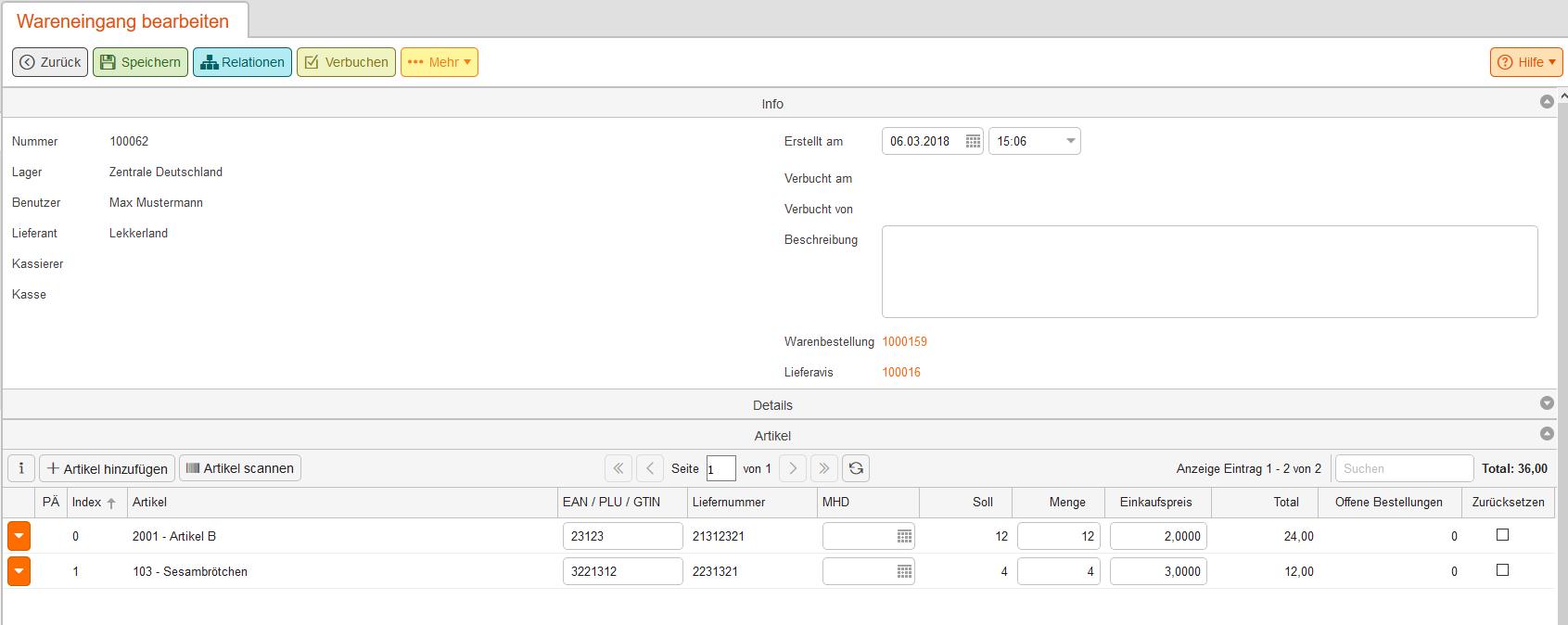This screenshot has width=1568, height=625.
Task: Go to next page of articles
Action: click(793, 468)
